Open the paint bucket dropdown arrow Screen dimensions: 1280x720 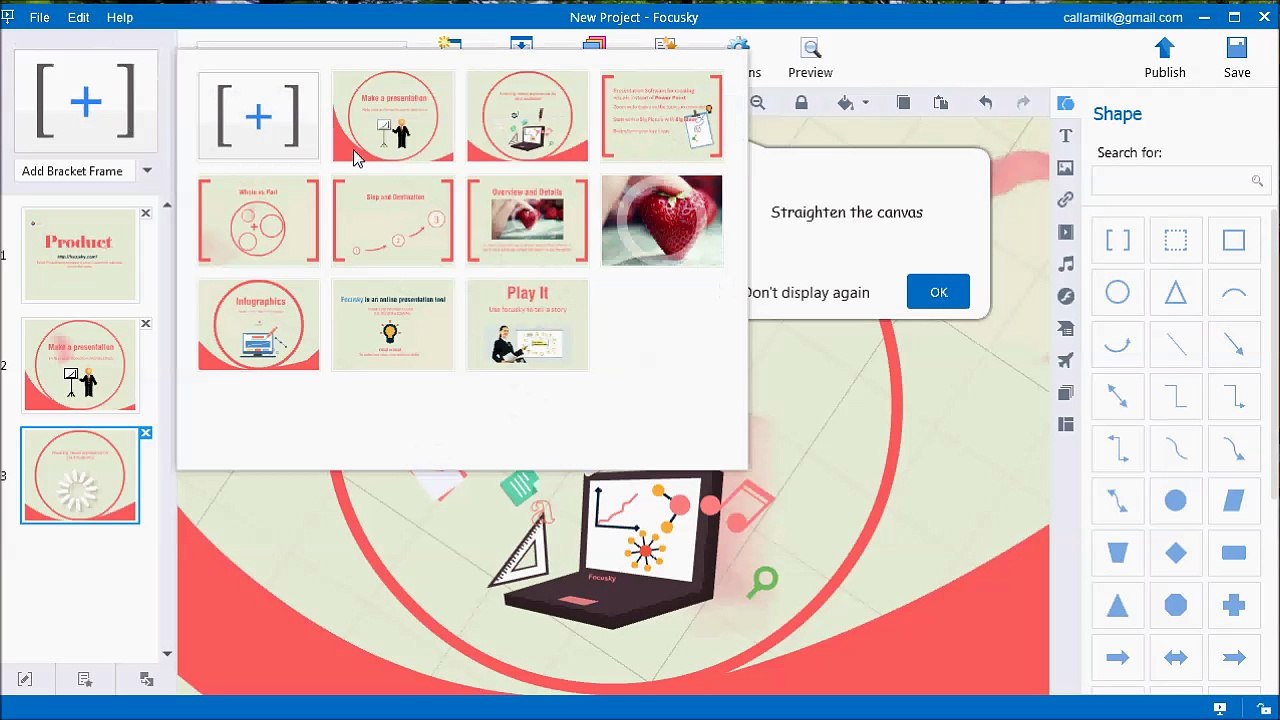click(865, 103)
